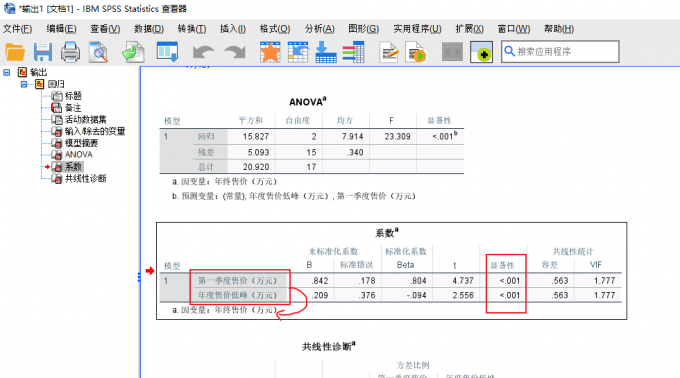Select 共线性诊断 in the outline tree
This screenshot has height=378, width=680.
tap(85, 178)
